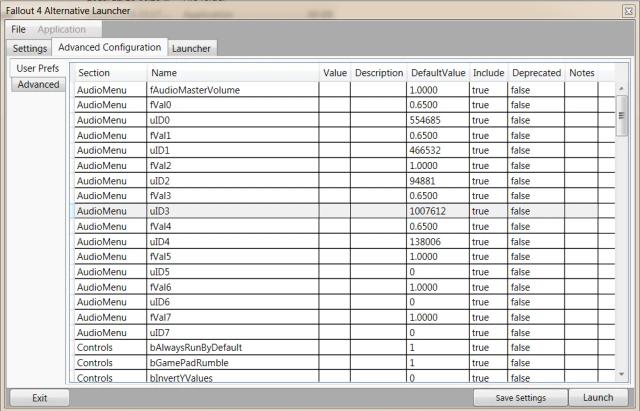Sort by the Name column header
The width and height of the screenshot is (640, 411).
point(233,73)
